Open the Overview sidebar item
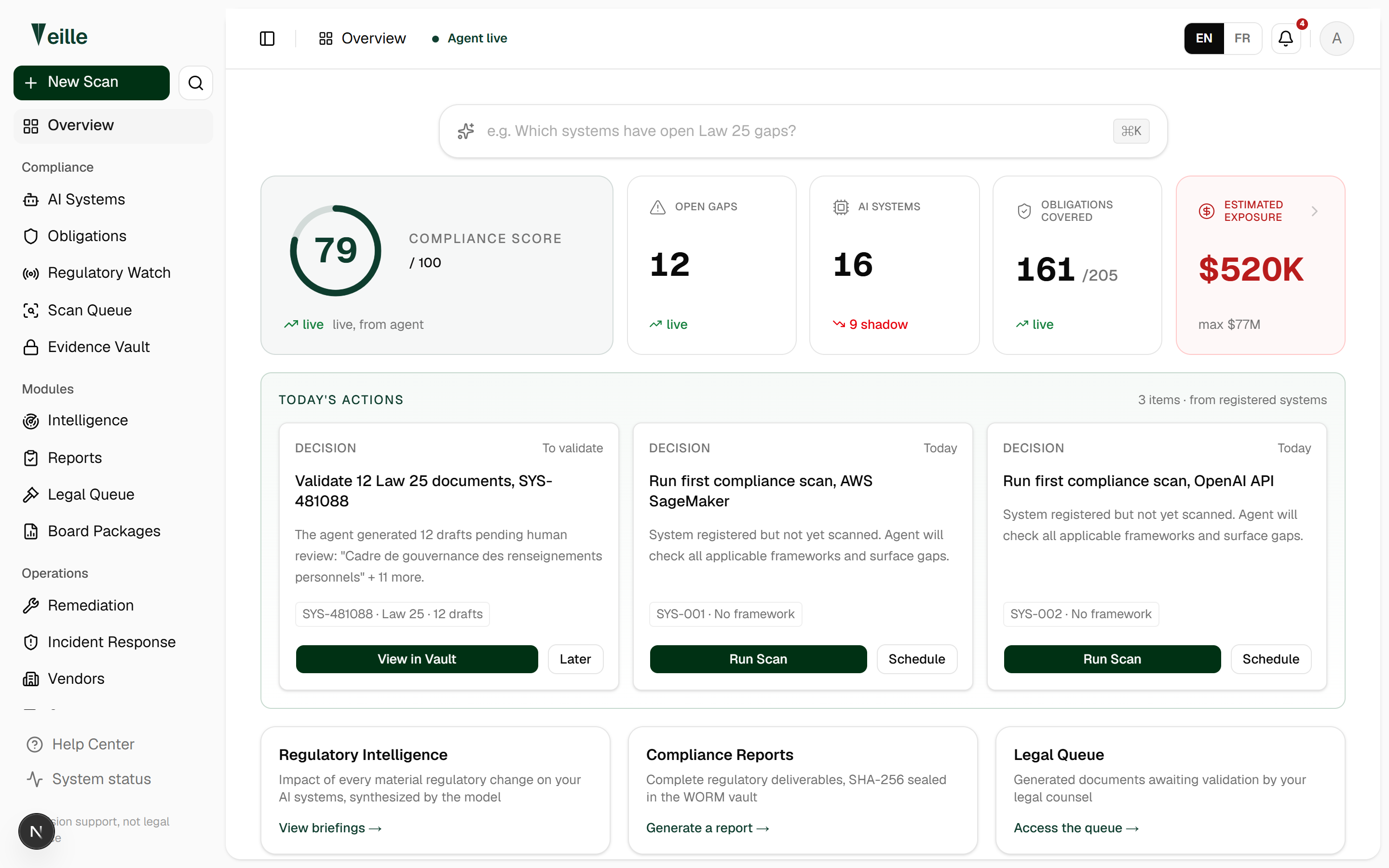Screen dimensions: 1389x868 pos(113,126)
